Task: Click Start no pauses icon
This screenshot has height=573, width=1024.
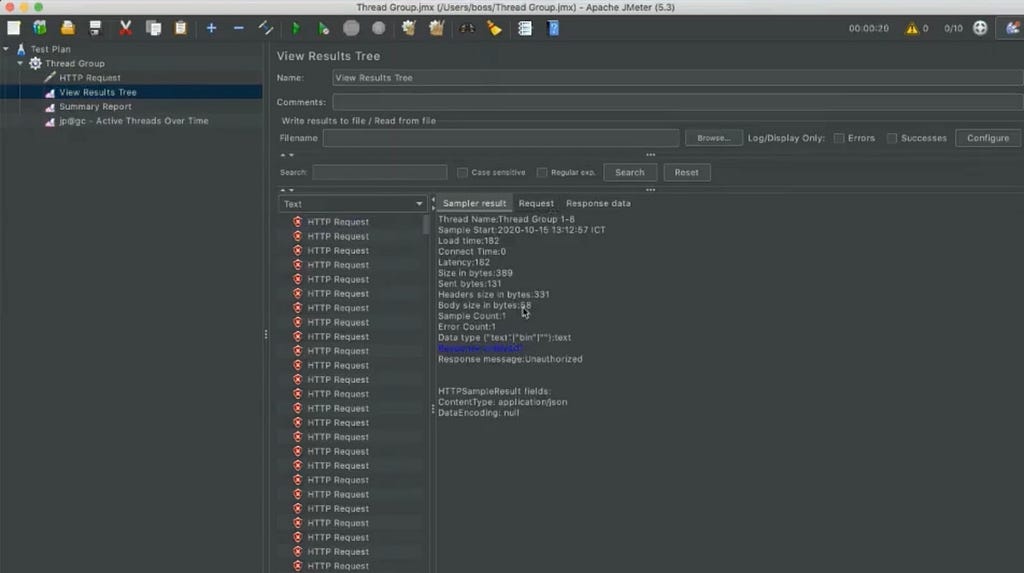Action: pyautogui.click(x=323, y=28)
